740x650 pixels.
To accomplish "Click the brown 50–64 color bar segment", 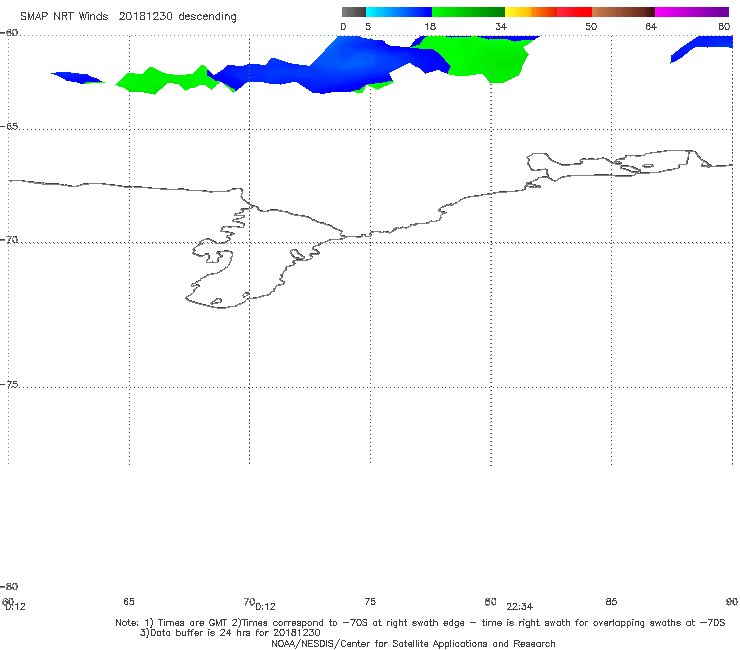I will point(623,12).
